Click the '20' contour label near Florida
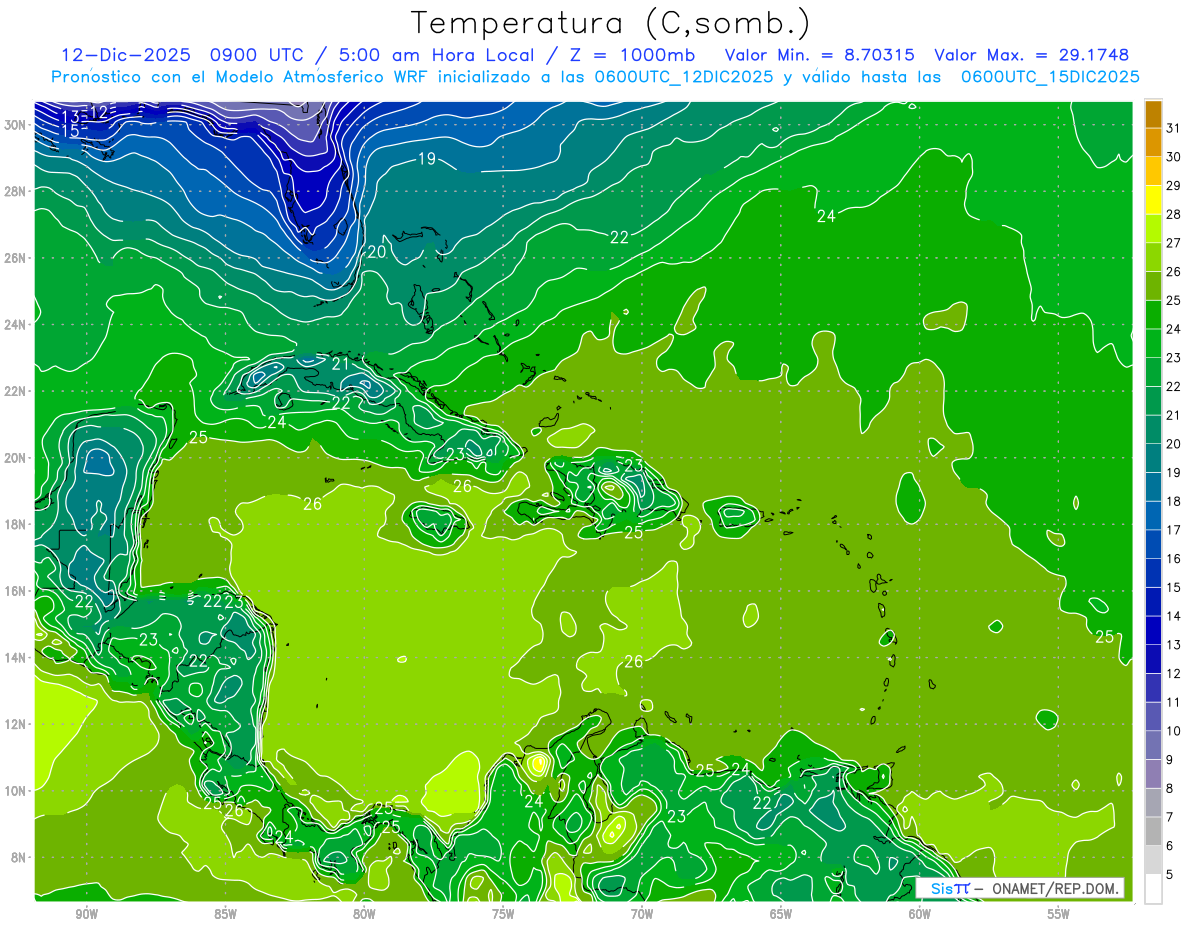Image resolution: width=1200 pixels, height=927 pixels. (376, 252)
